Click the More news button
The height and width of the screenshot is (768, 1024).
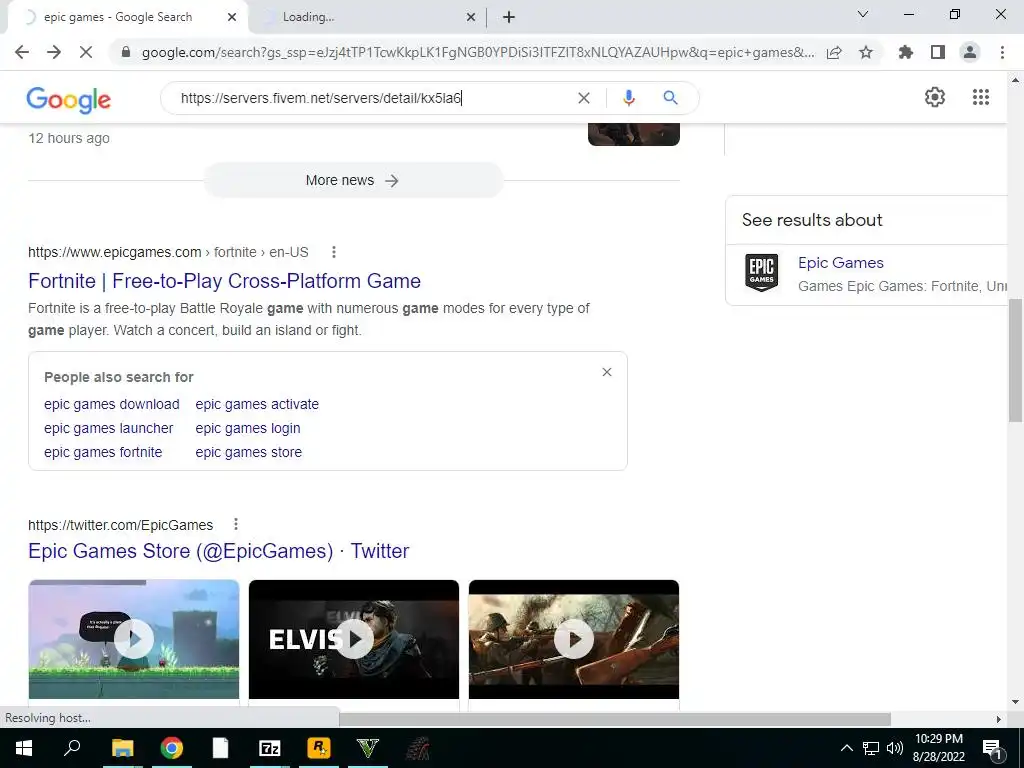[x=353, y=180]
